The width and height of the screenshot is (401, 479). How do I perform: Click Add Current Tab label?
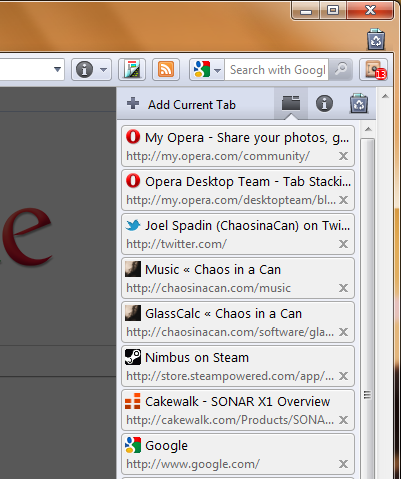point(192,105)
